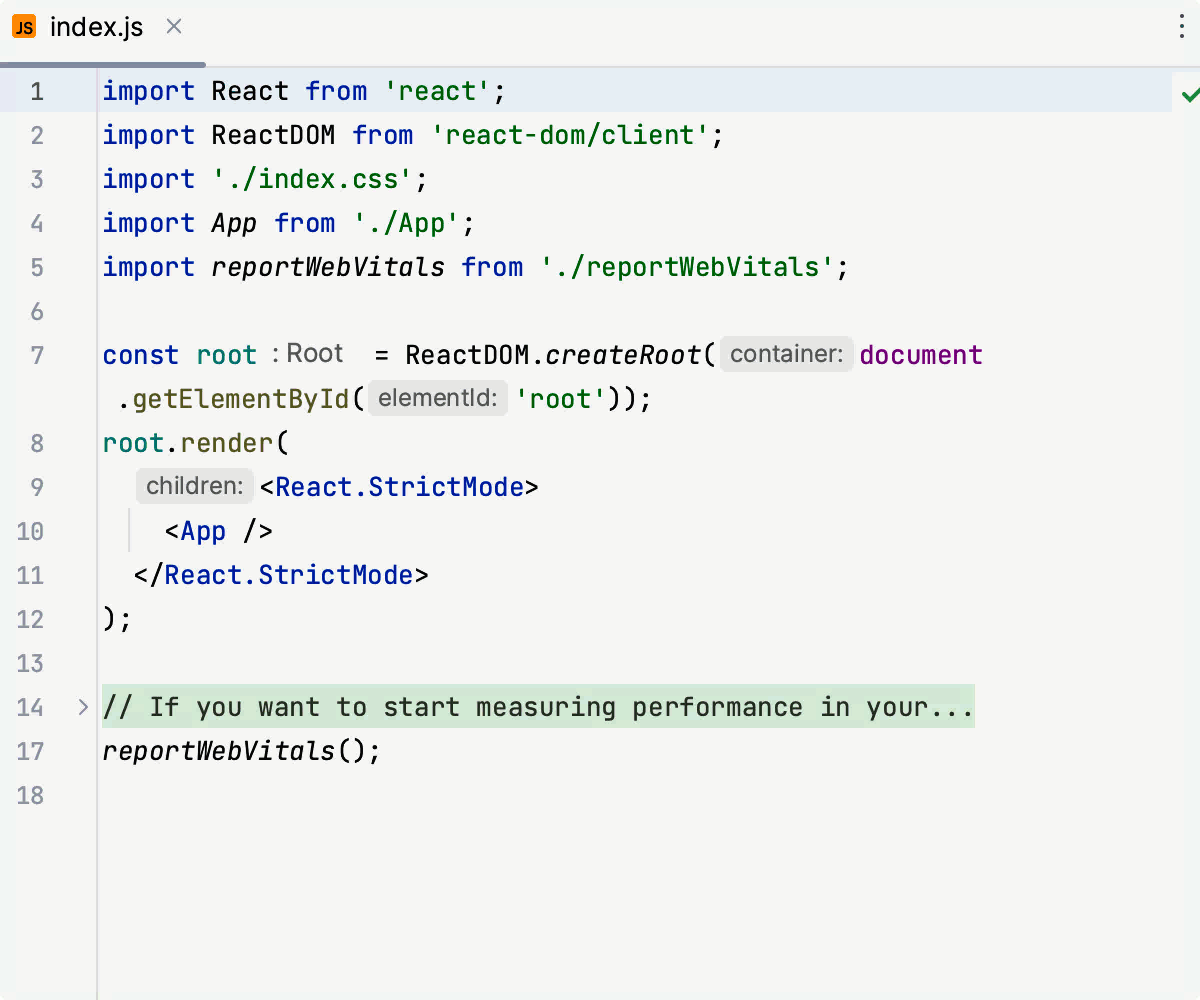Expand the folded comment at line 14
The image size is (1200, 1000).
click(82, 707)
